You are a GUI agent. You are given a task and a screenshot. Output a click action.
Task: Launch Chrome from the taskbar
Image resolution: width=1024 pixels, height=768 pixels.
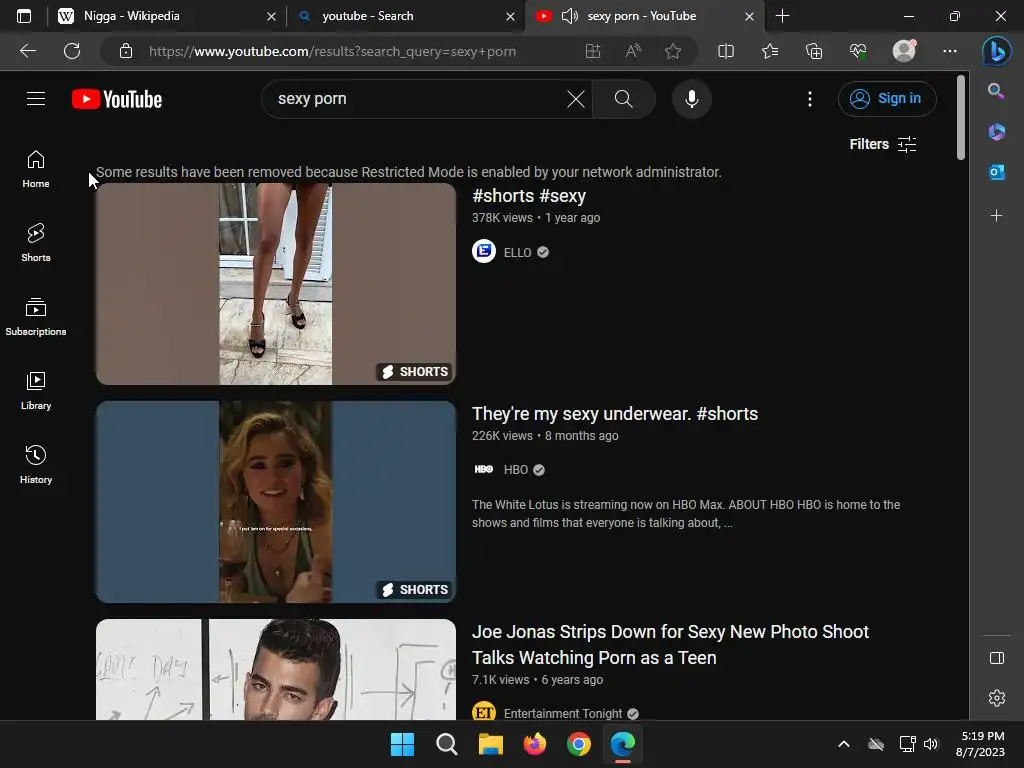pyautogui.click(x=579, y=744)
